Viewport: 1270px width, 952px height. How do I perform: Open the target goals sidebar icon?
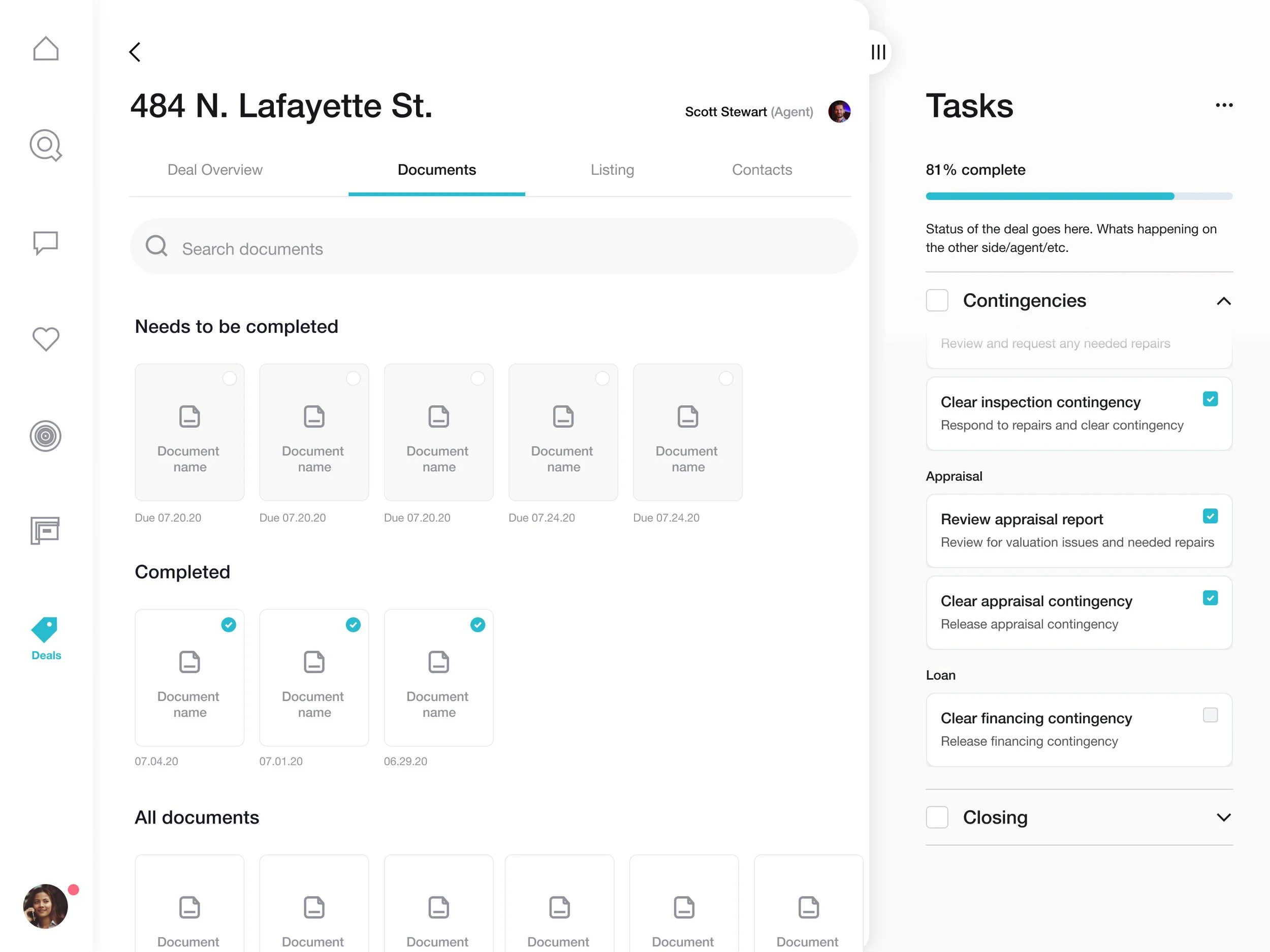pyautogui.click(x=46, y=436)
